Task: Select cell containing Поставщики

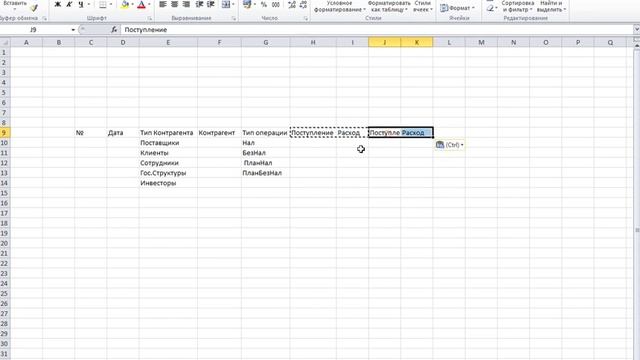Action: [x=168, y=143]
